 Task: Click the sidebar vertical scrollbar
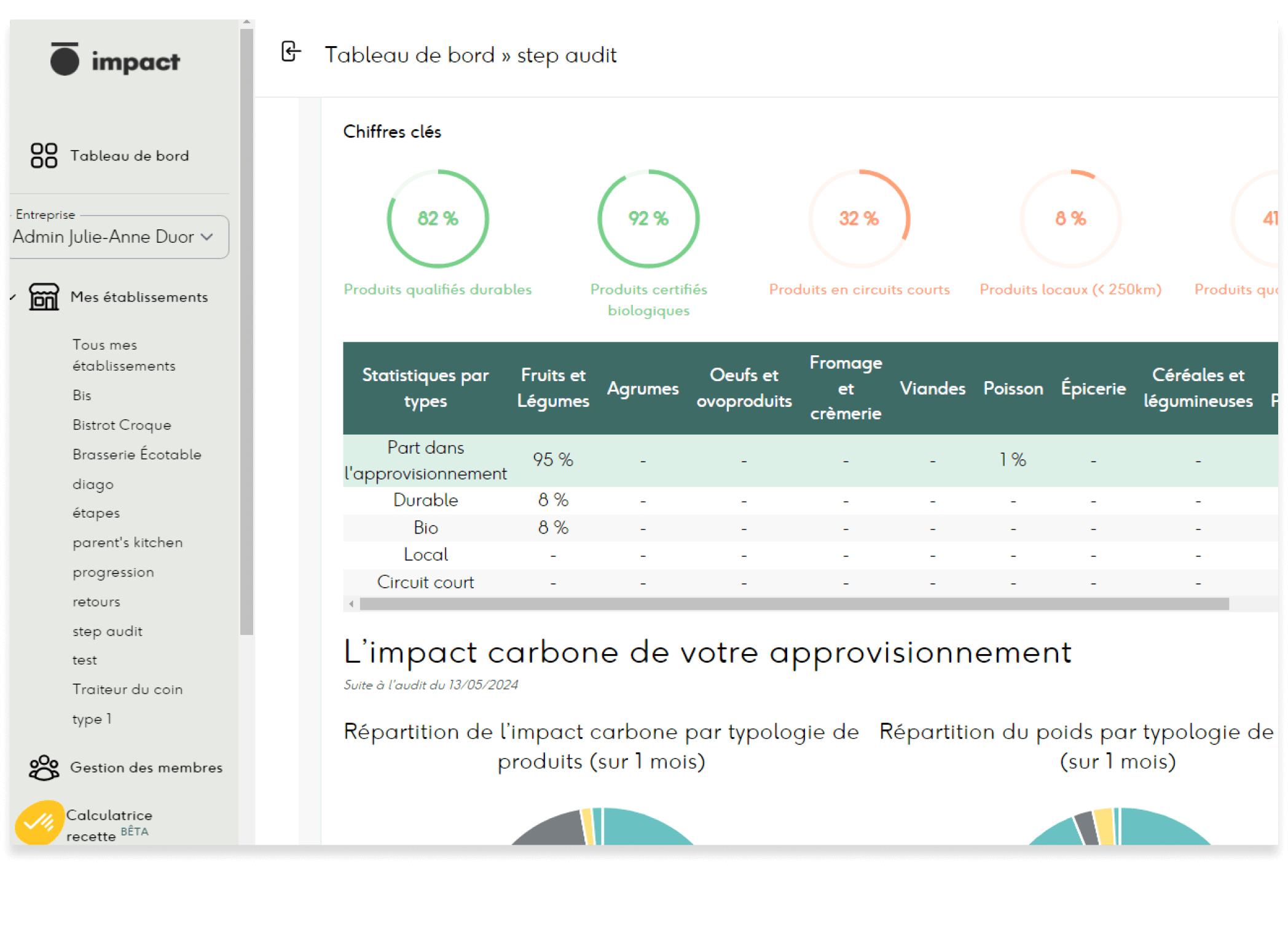(x=246, y=332)
